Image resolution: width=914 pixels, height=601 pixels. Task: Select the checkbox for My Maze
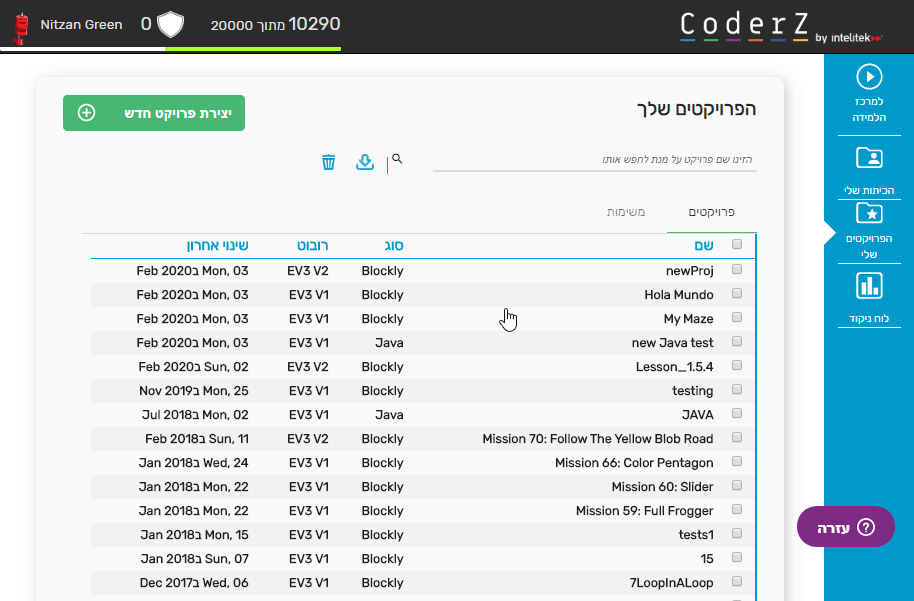pyautogui.click(x=737, y=318)
